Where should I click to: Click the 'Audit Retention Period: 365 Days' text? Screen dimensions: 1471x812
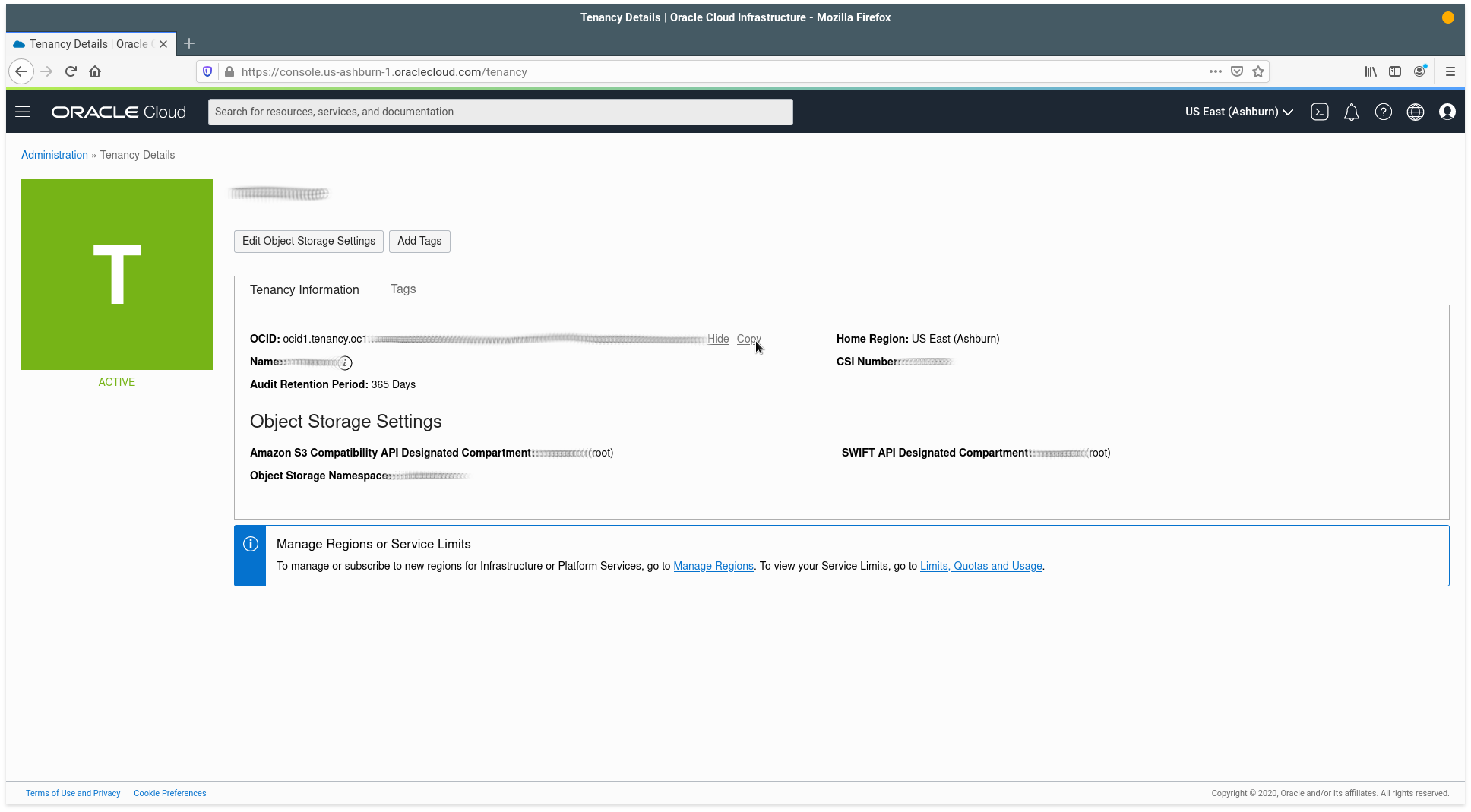point(333,384)
